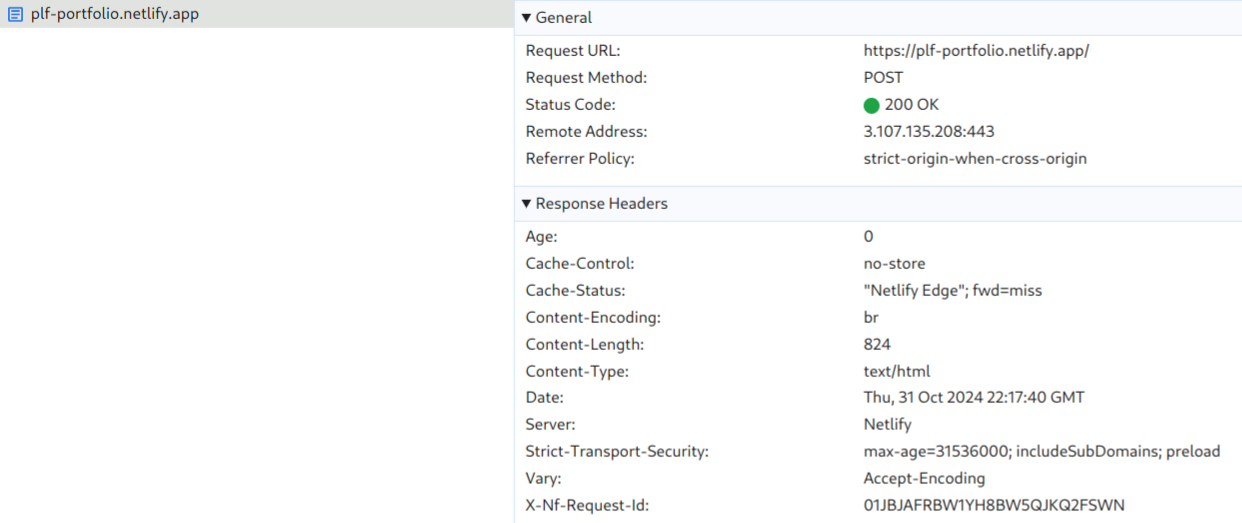Click the Content-Encoding header name
This screenshot has width=1242, height=523.
tap(593, 318)
